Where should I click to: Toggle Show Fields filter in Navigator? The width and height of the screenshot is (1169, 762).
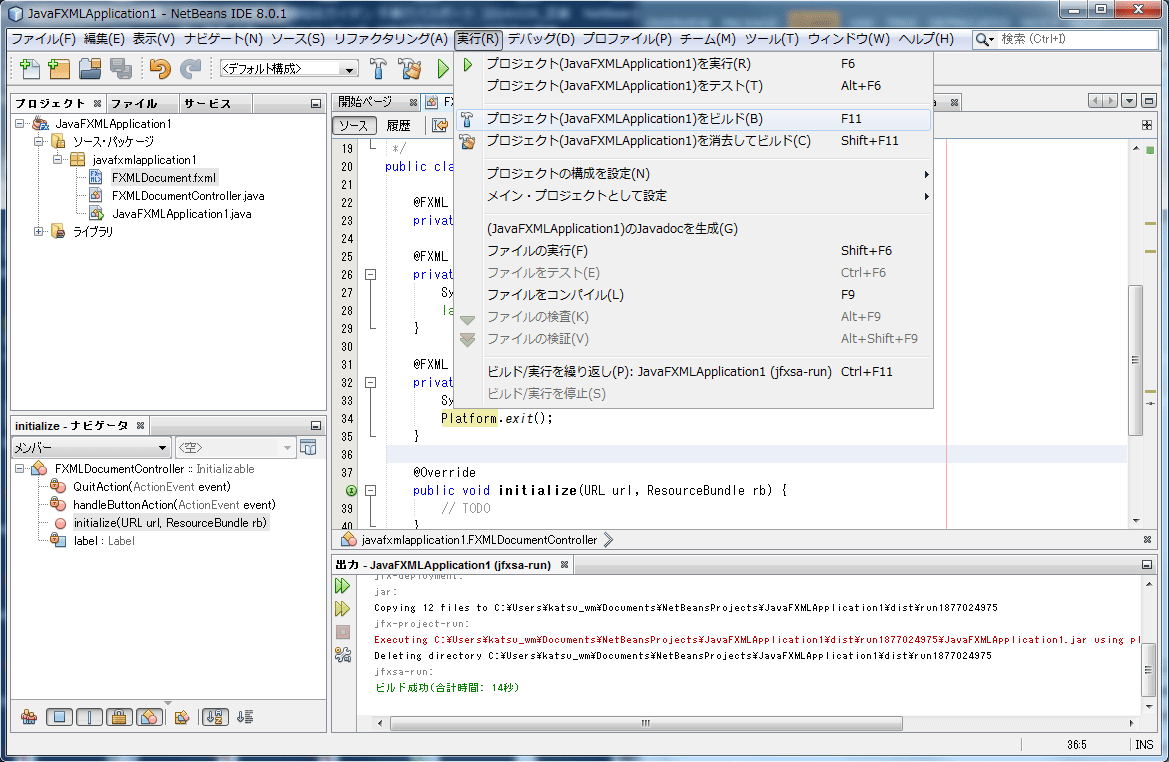[x=60, y=717]
